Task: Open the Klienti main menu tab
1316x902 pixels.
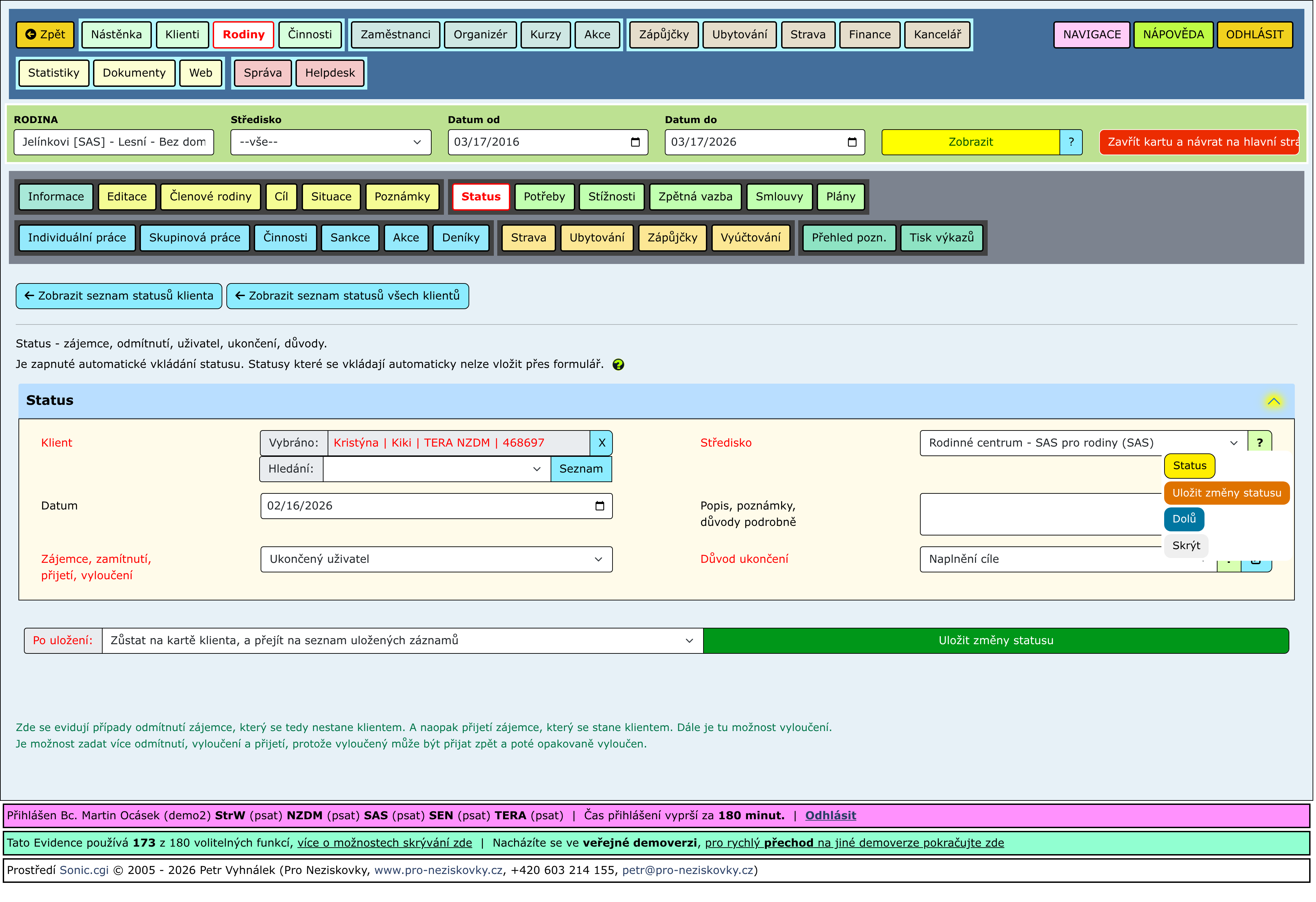Action: coord(182,35)
